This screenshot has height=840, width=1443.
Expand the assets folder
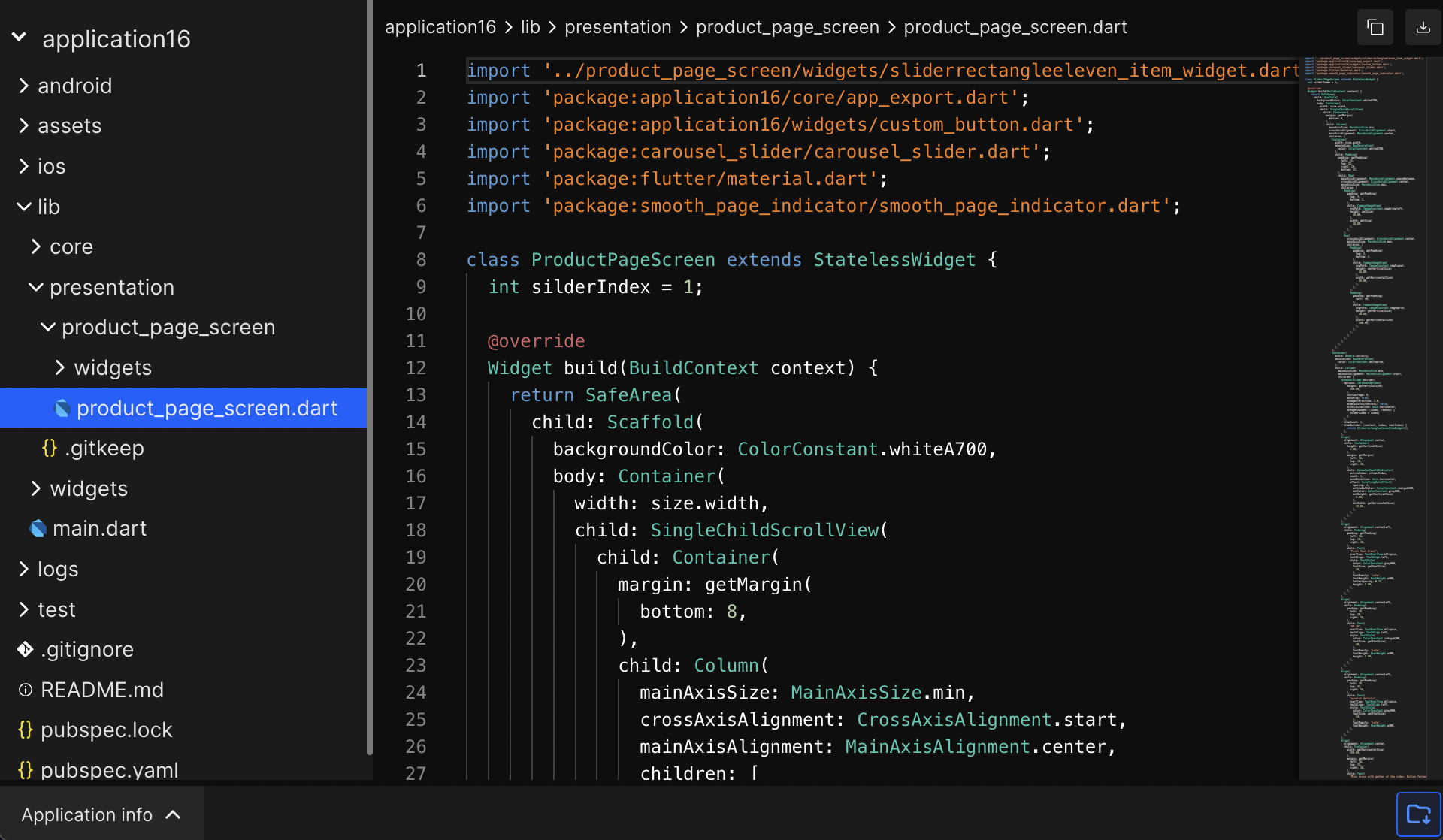[x=24, y=125]
